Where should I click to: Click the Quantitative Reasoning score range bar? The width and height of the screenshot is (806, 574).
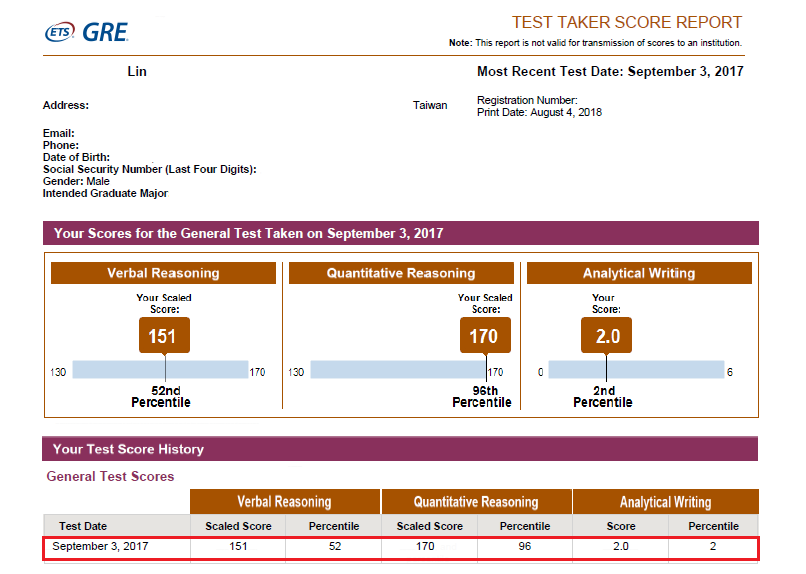398,369
